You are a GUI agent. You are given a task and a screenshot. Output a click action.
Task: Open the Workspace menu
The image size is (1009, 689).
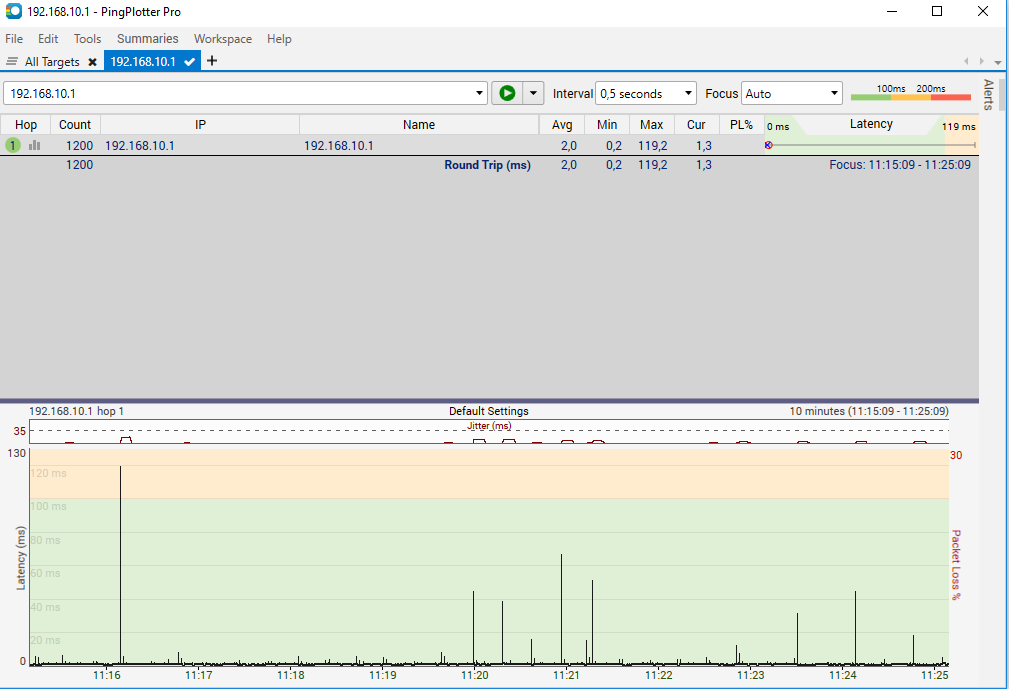tap(222, 39)
